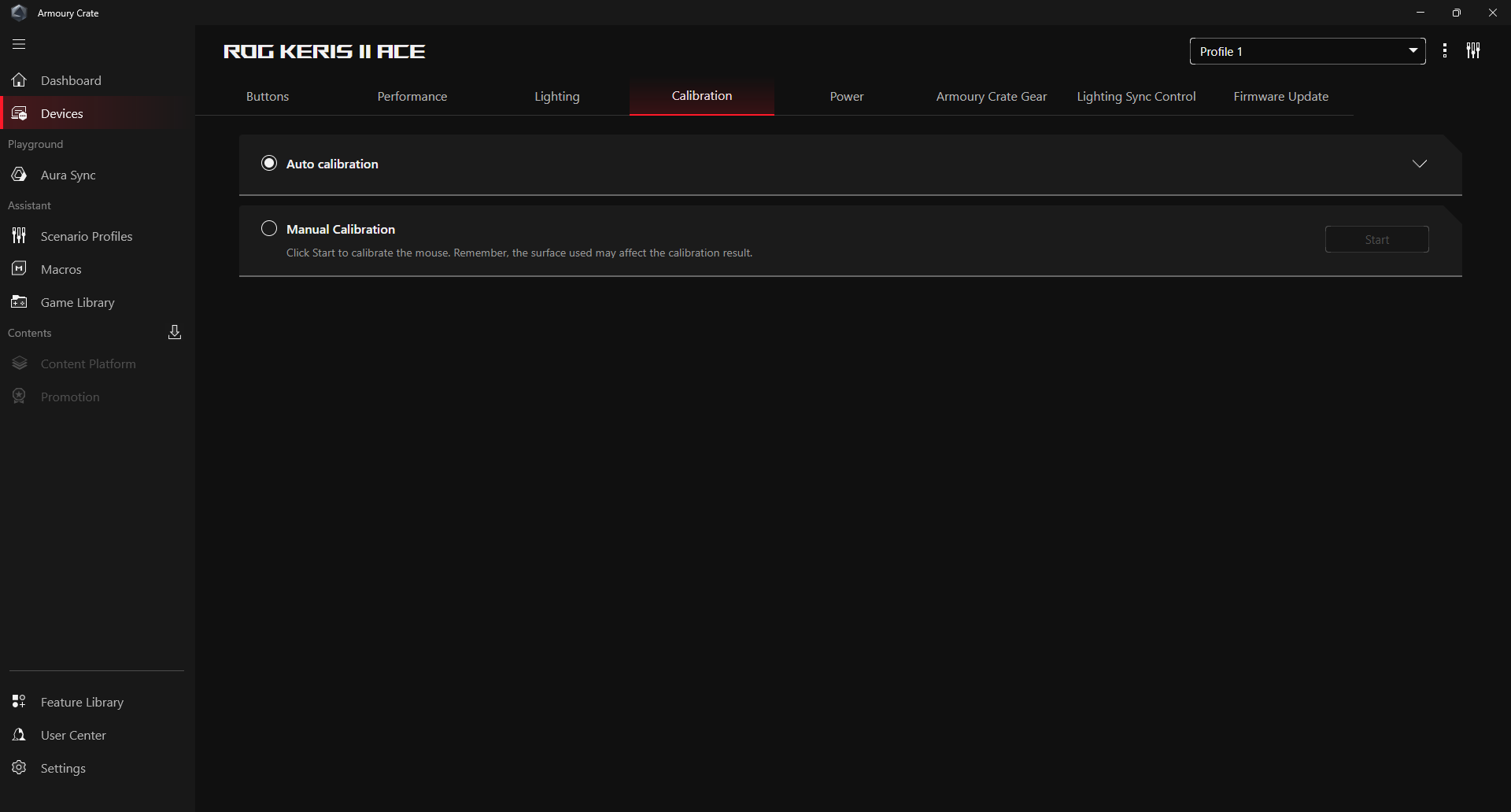The width and height of the screenshot is (1511, 812).
Task: Switch to the Buttons tab
Action: point(268,97)
